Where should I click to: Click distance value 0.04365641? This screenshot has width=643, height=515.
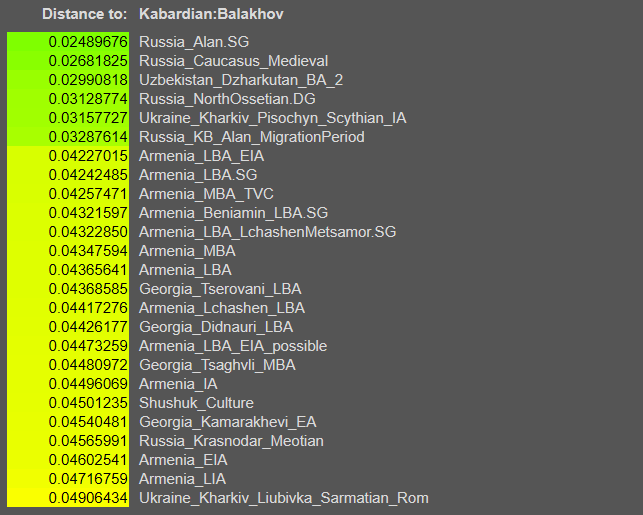pyautogui.click(x=88, y=270)
